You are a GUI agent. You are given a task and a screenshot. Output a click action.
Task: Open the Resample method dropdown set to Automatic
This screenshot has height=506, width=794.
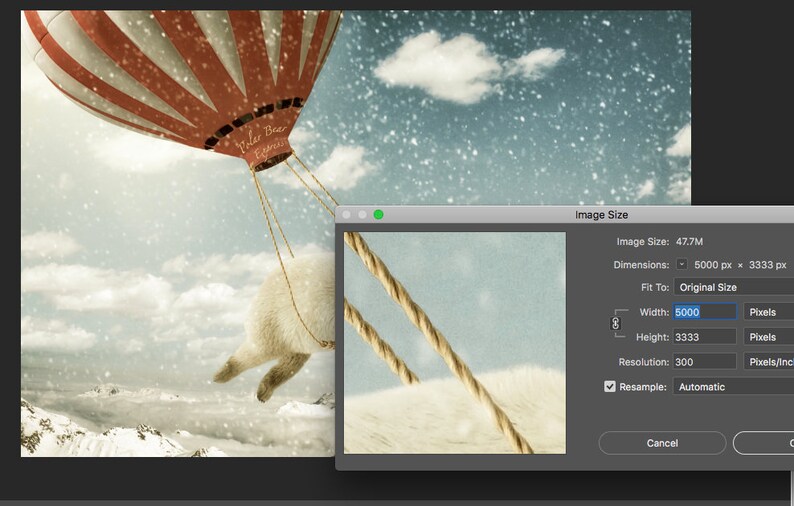(x=734, y=387)
